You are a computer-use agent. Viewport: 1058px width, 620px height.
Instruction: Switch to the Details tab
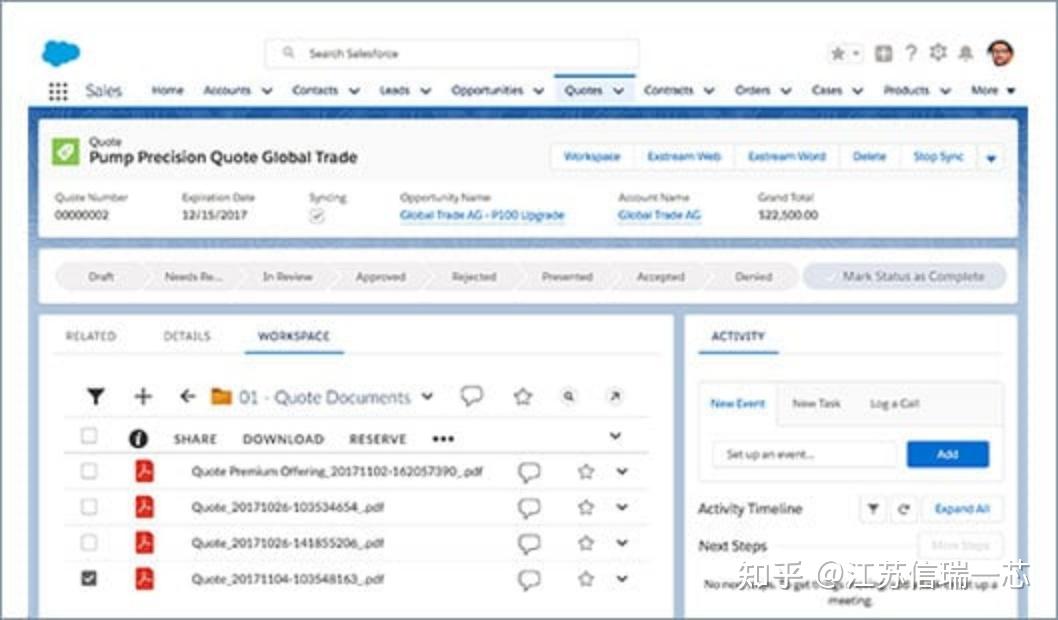[x=187, y=336]
